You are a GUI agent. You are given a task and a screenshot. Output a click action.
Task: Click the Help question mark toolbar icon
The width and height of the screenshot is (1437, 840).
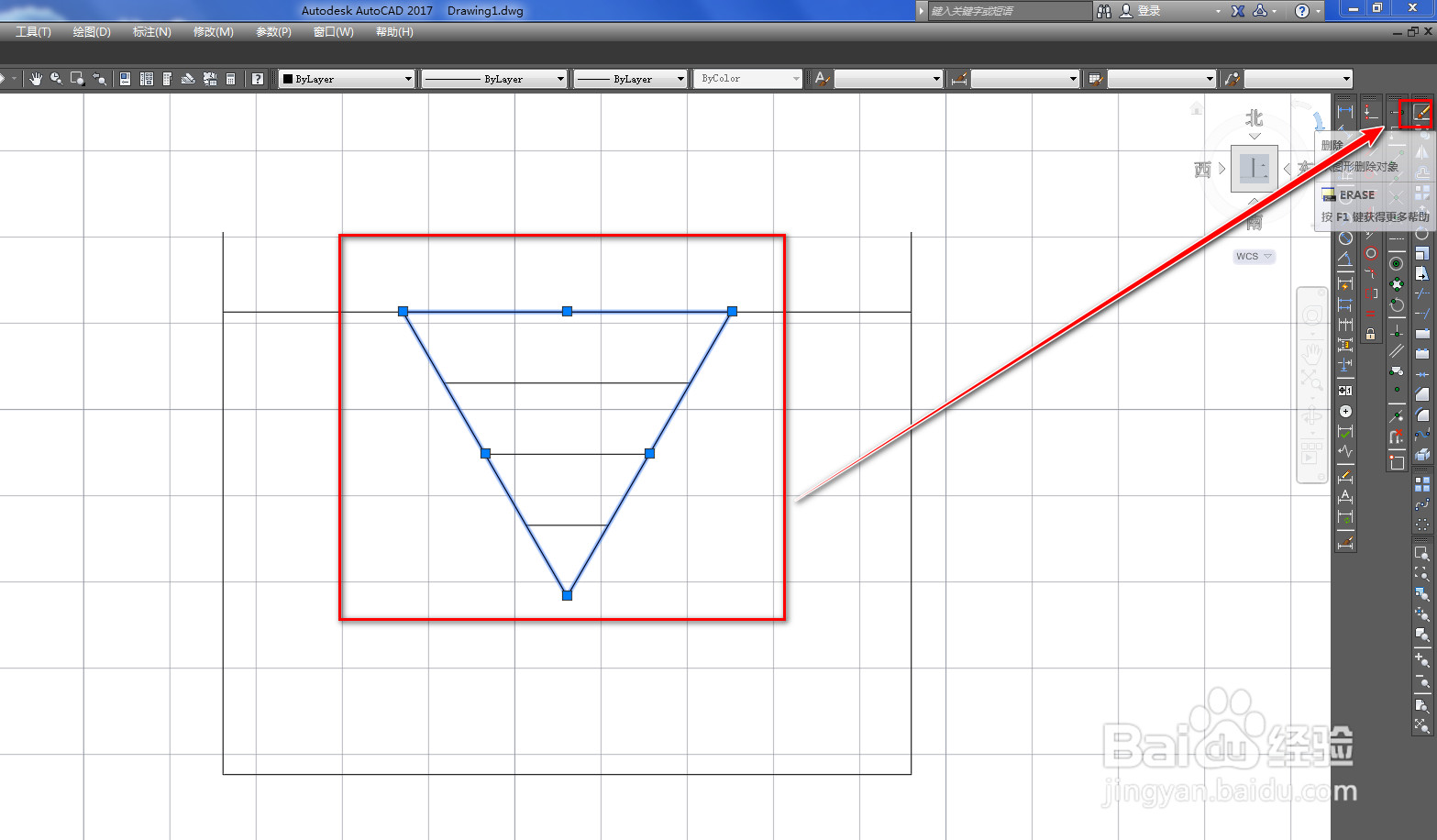pyautogui.click(x=258, y=79)
